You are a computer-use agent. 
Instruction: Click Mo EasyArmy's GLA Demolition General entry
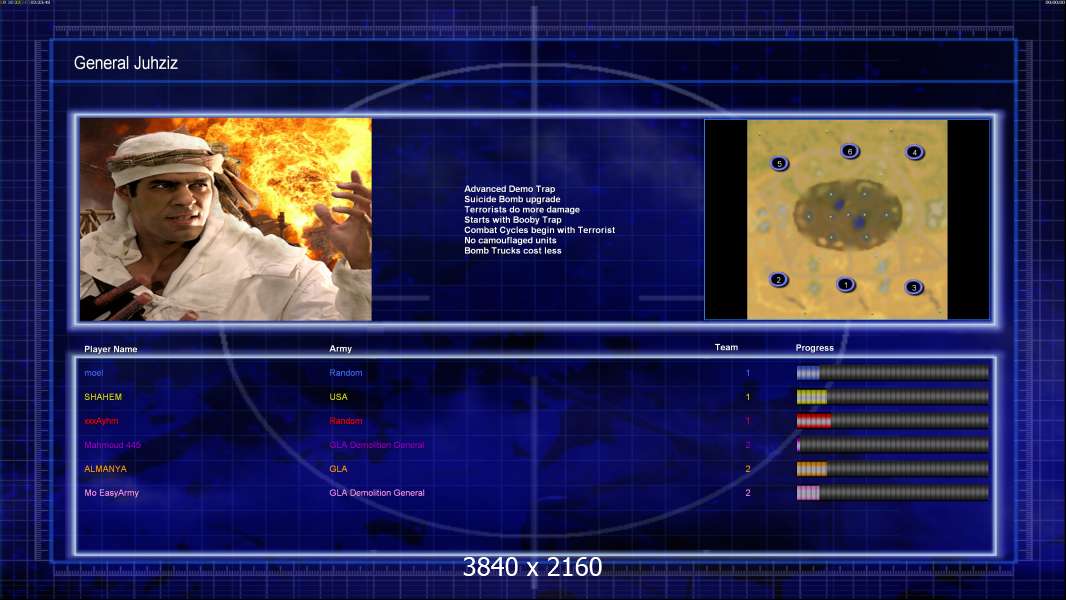click(x=377, y=493)
